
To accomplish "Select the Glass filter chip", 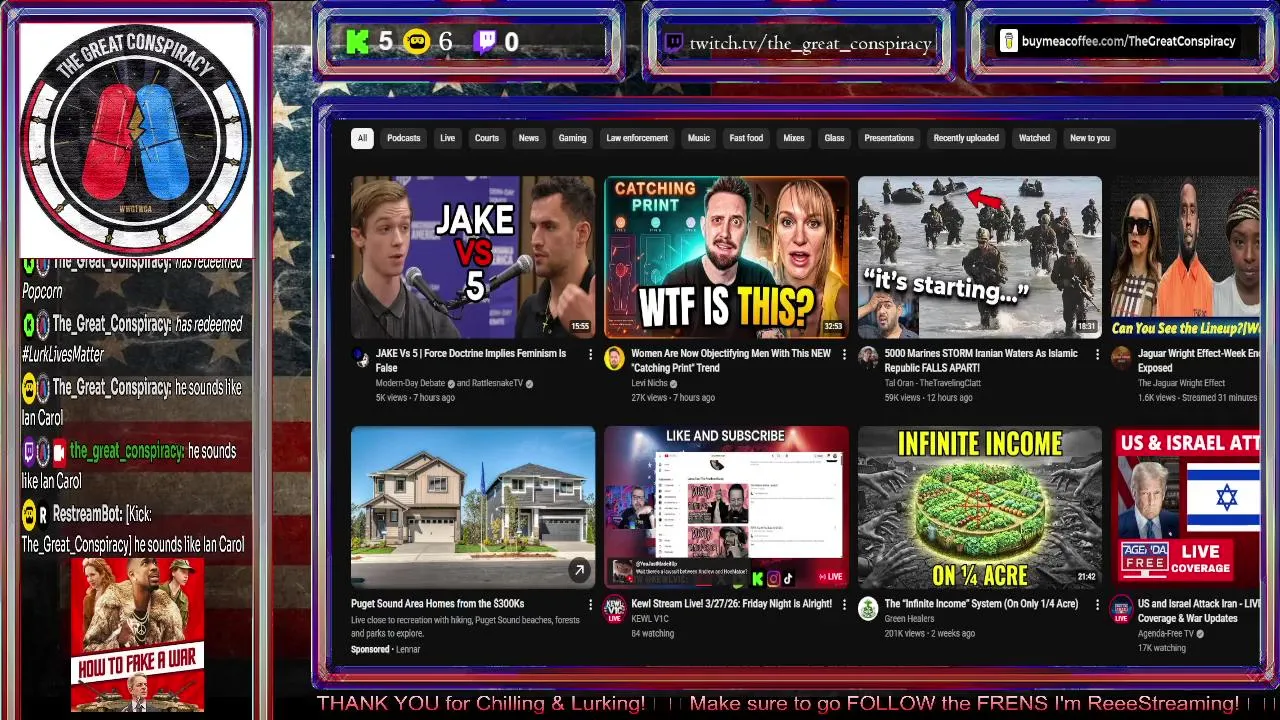I will (x=834, y=138).
